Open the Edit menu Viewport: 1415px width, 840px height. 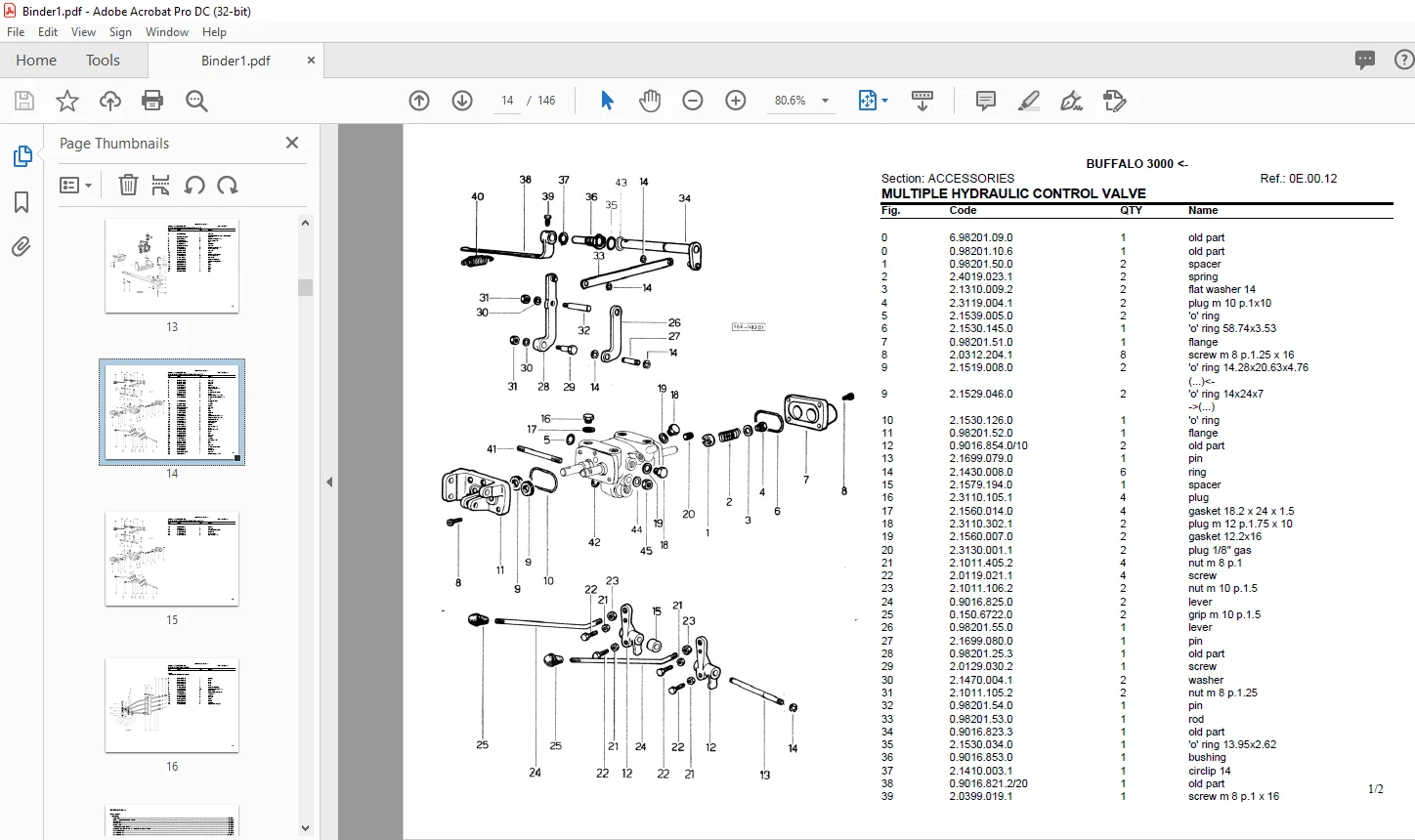tap(48, 32)
